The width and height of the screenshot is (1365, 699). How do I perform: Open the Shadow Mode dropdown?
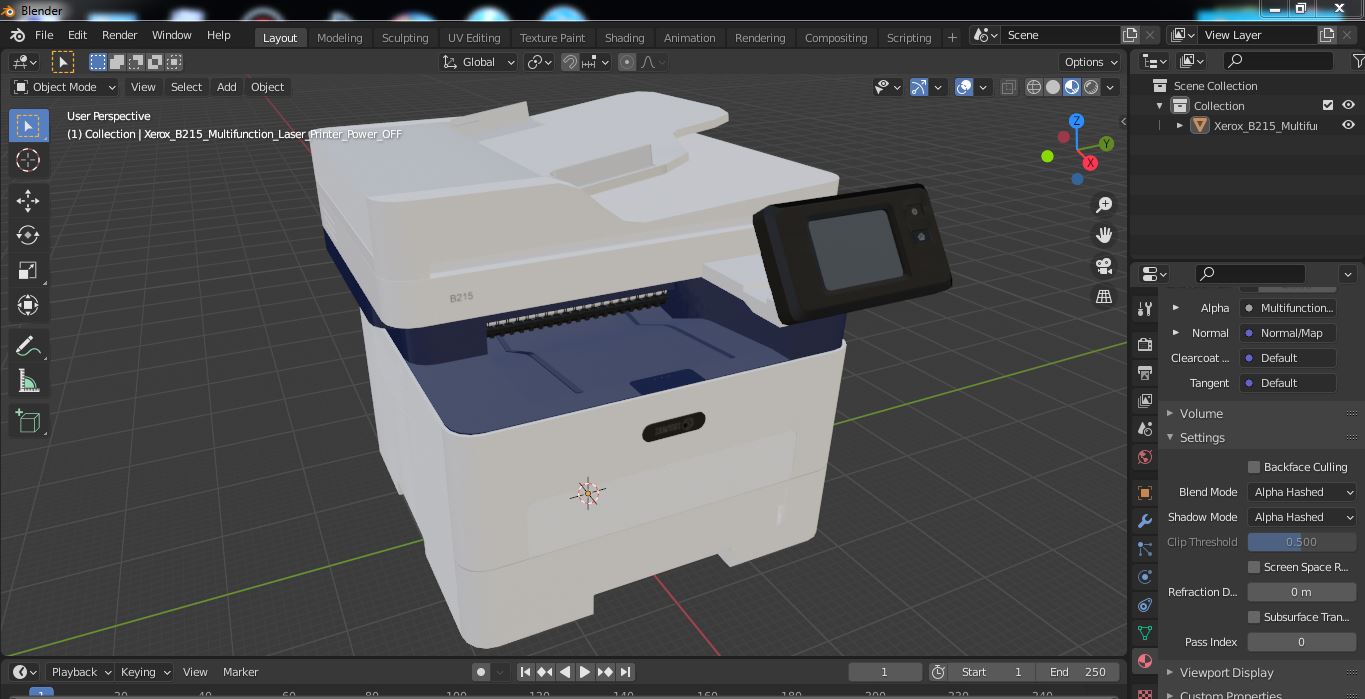coord(1302,517)
